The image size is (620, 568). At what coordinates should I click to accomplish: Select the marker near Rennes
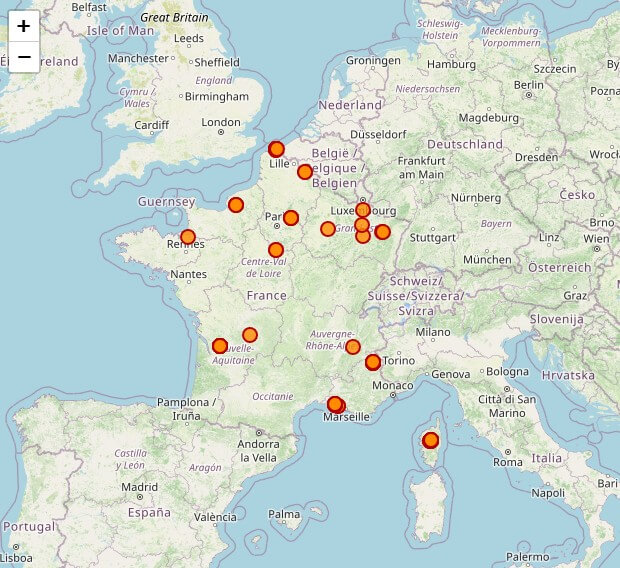click(188, 237)
